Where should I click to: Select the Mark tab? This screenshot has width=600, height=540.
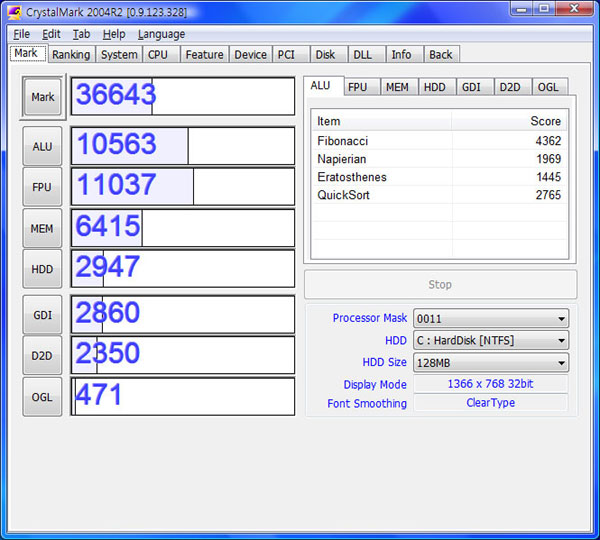pyautogui.click(x=26, y=53)
